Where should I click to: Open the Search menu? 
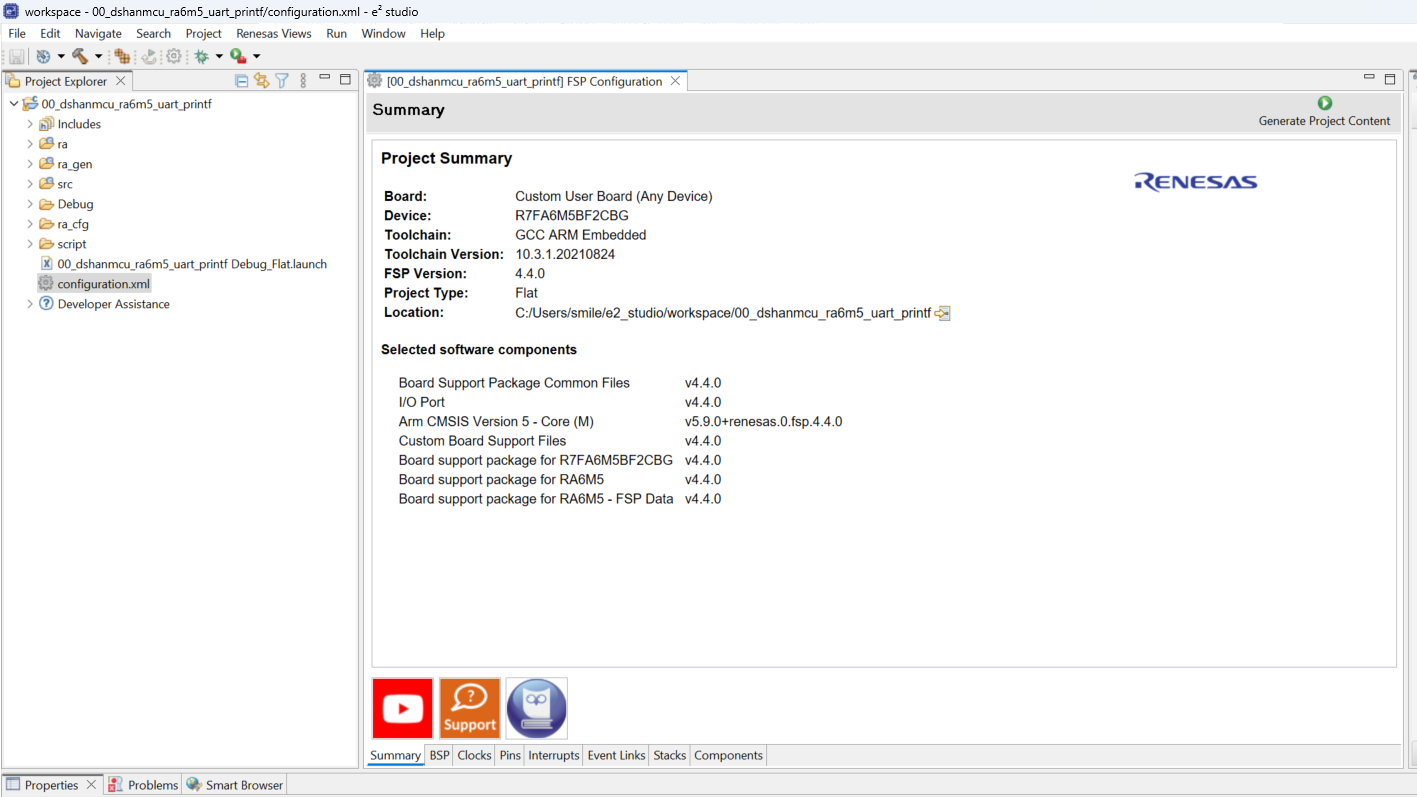click(x=154, y=33)
